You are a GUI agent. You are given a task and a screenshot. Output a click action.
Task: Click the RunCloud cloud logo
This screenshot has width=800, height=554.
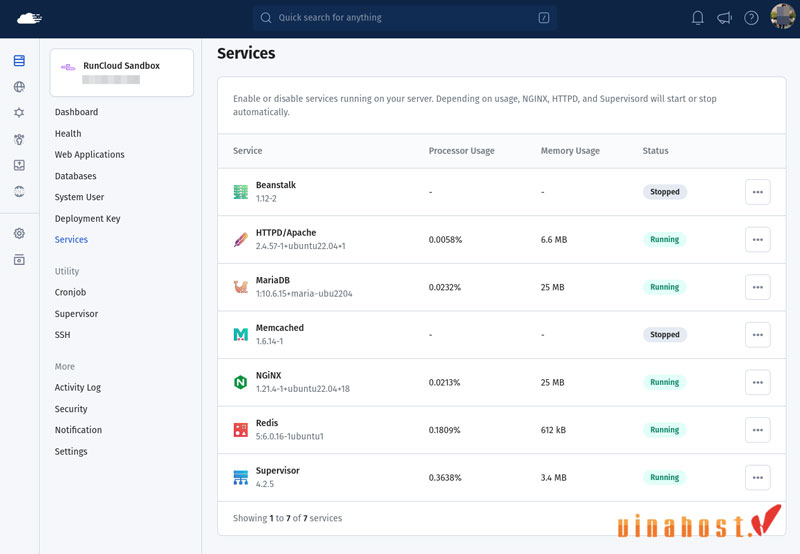29,18
